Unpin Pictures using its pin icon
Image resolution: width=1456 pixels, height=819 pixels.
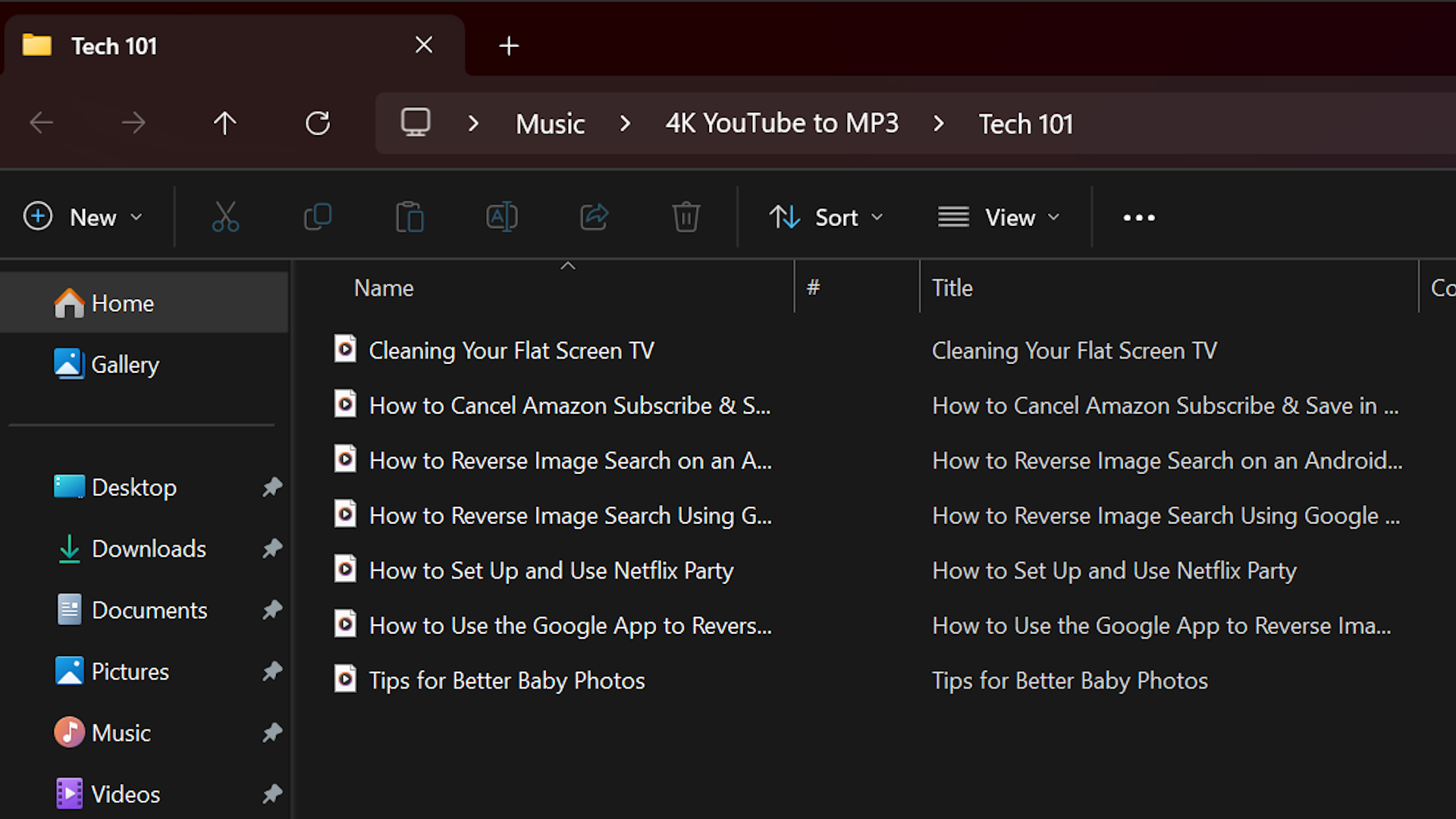[272, 671]
